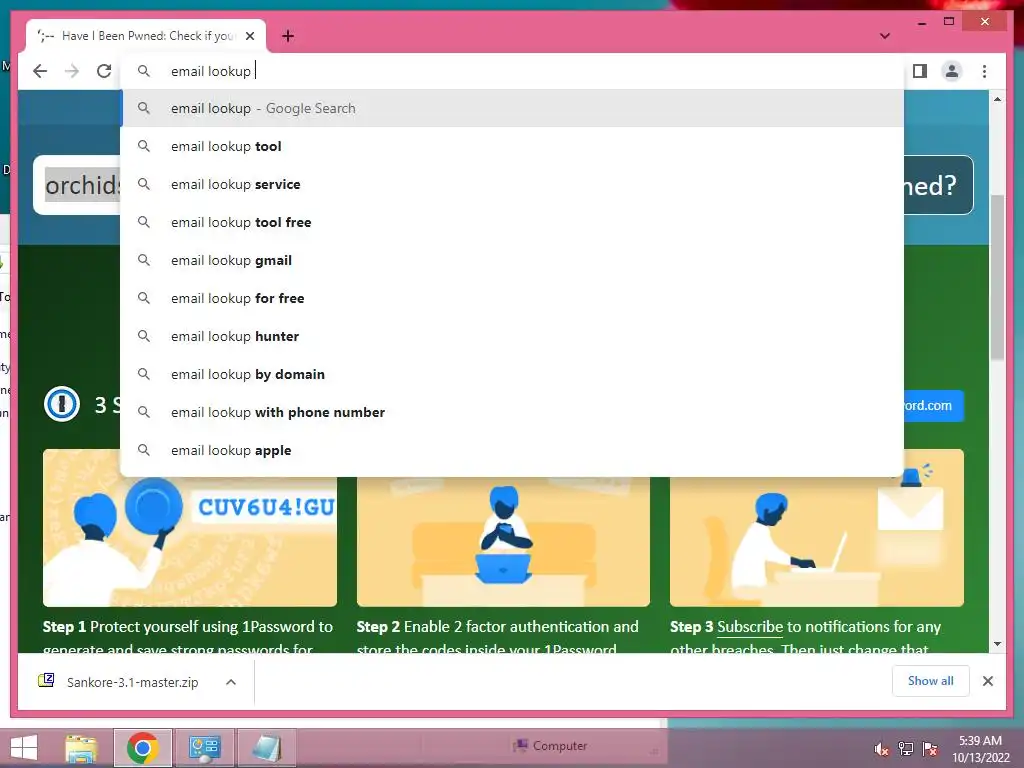Open the Chrome three-dot menu

point(984,71)
